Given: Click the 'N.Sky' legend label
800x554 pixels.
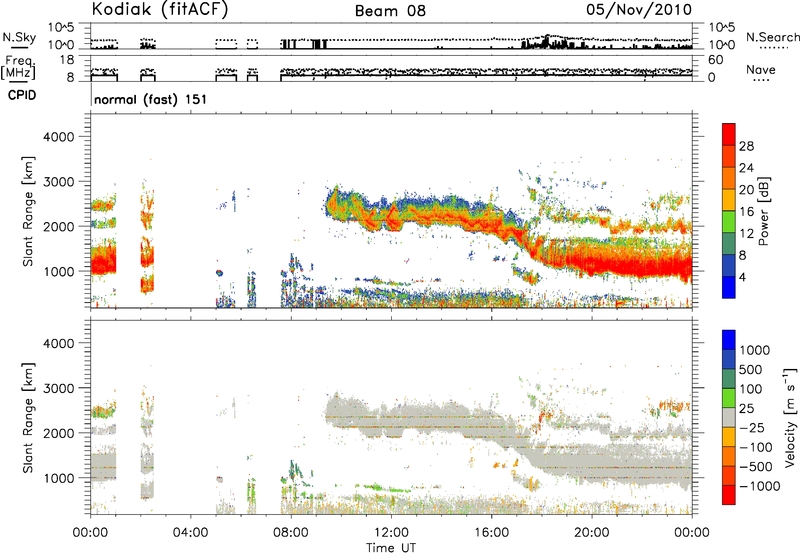Looking at the screenshot, I should 19,37.
